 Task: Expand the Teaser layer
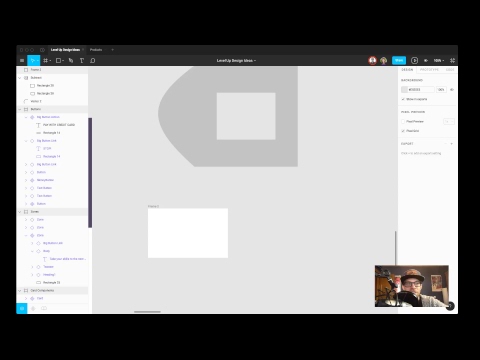32,267
